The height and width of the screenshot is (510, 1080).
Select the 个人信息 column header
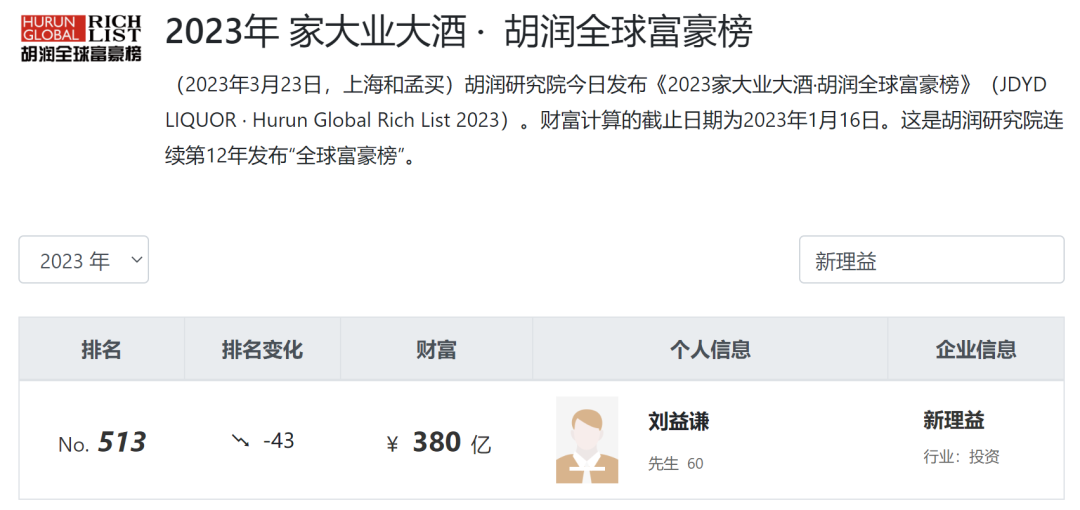tap(710, 349)
